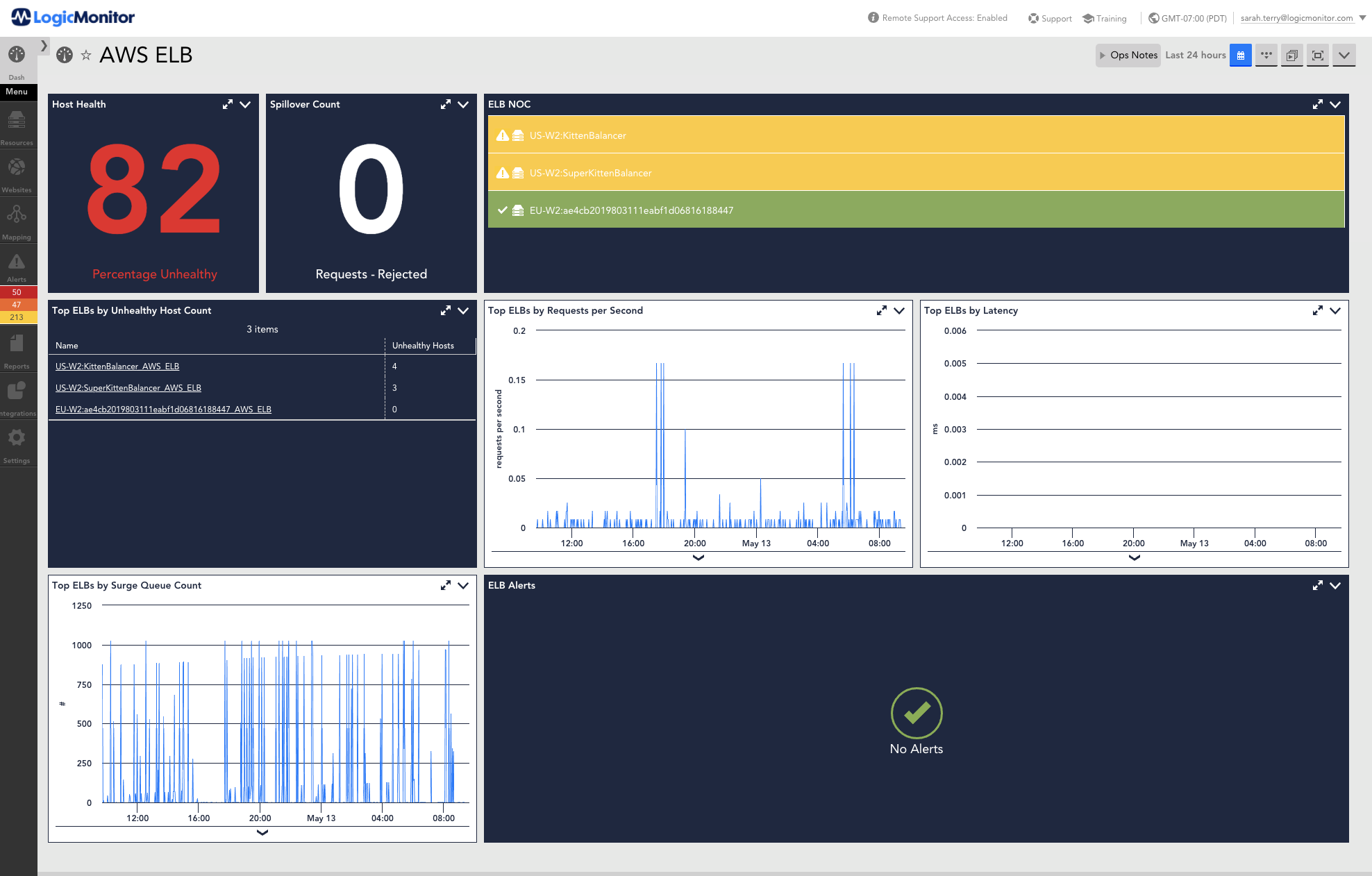Select US-W2:SuperKittenBalancer NOC row
Image resolution: width=1372 pixels, height=876 pixels.
pyautogui.click(x=916, y=172)
